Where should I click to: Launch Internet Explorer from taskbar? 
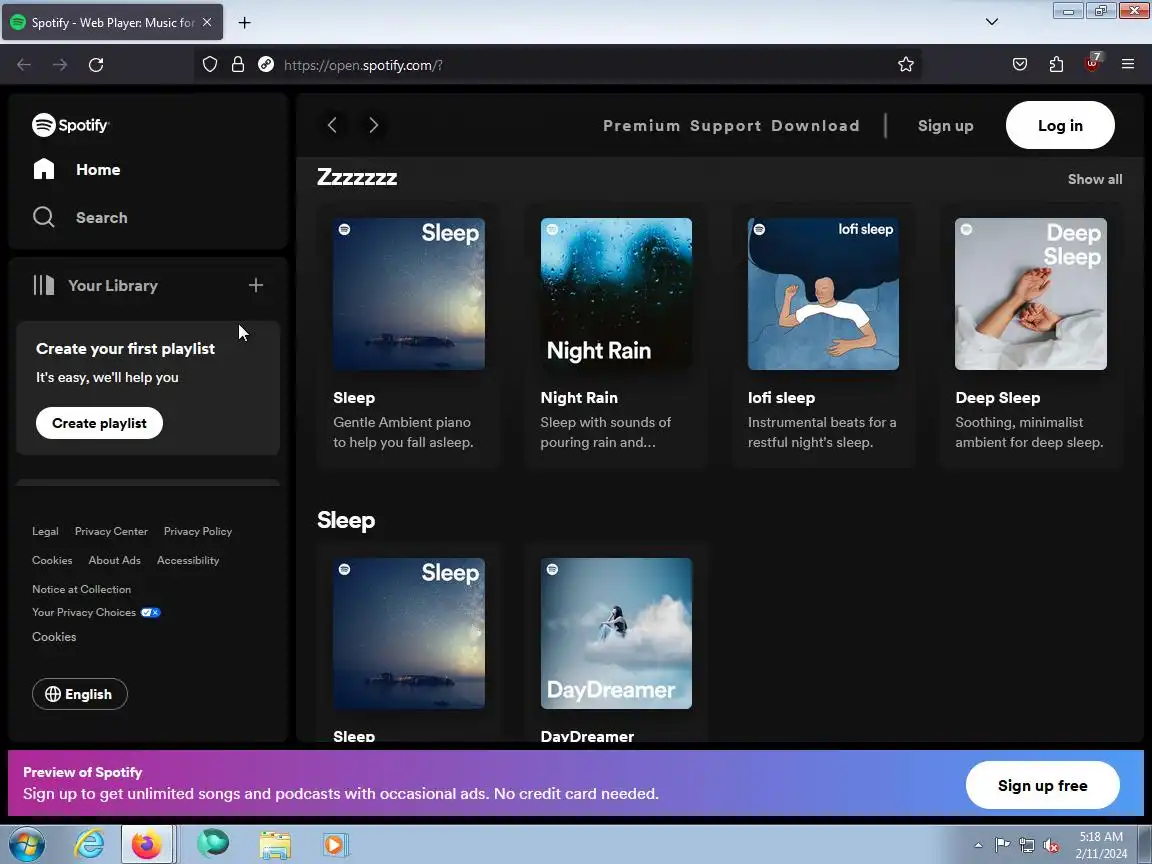click(89, 845)
